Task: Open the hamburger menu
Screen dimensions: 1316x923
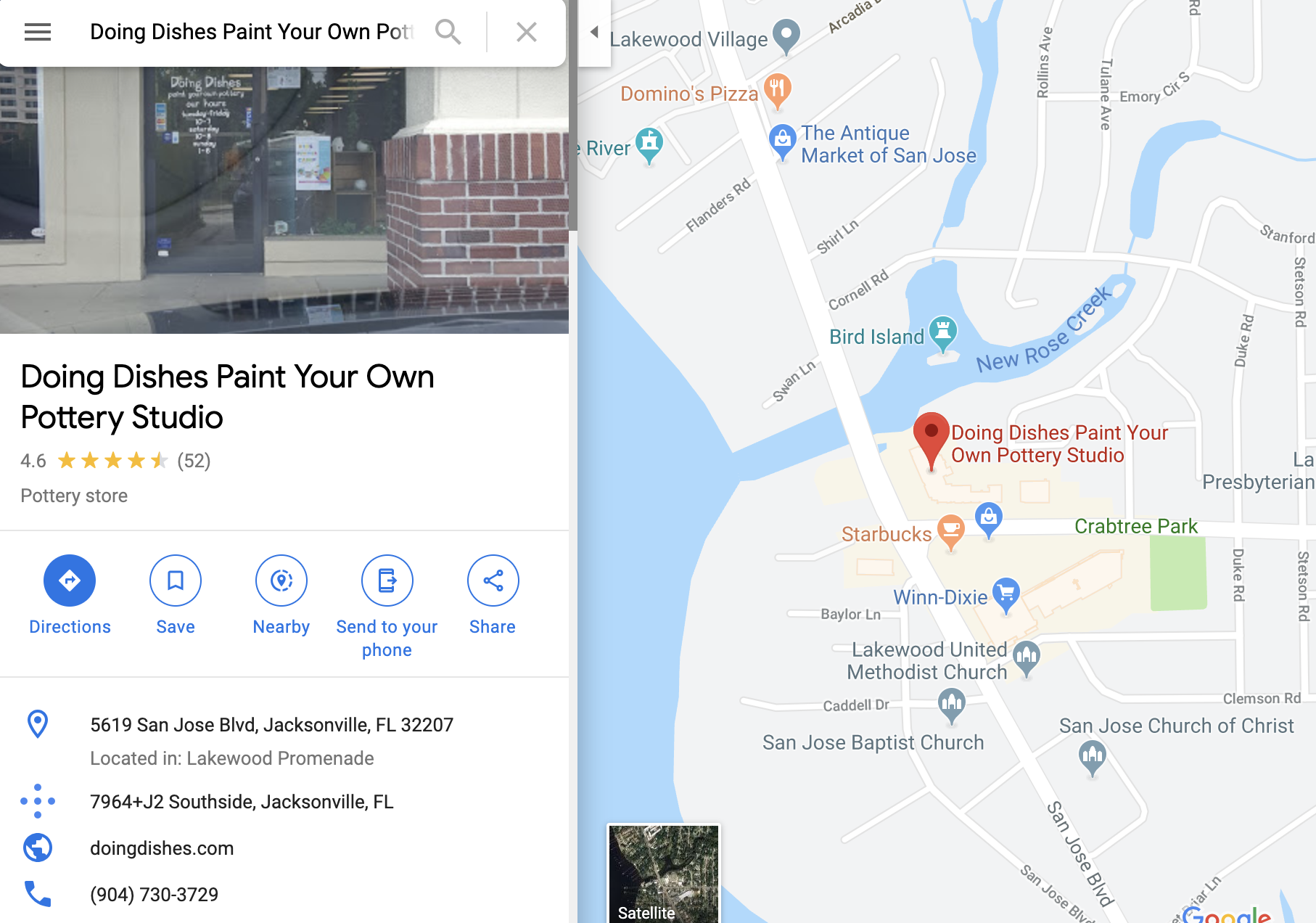Action: point(38,32)
